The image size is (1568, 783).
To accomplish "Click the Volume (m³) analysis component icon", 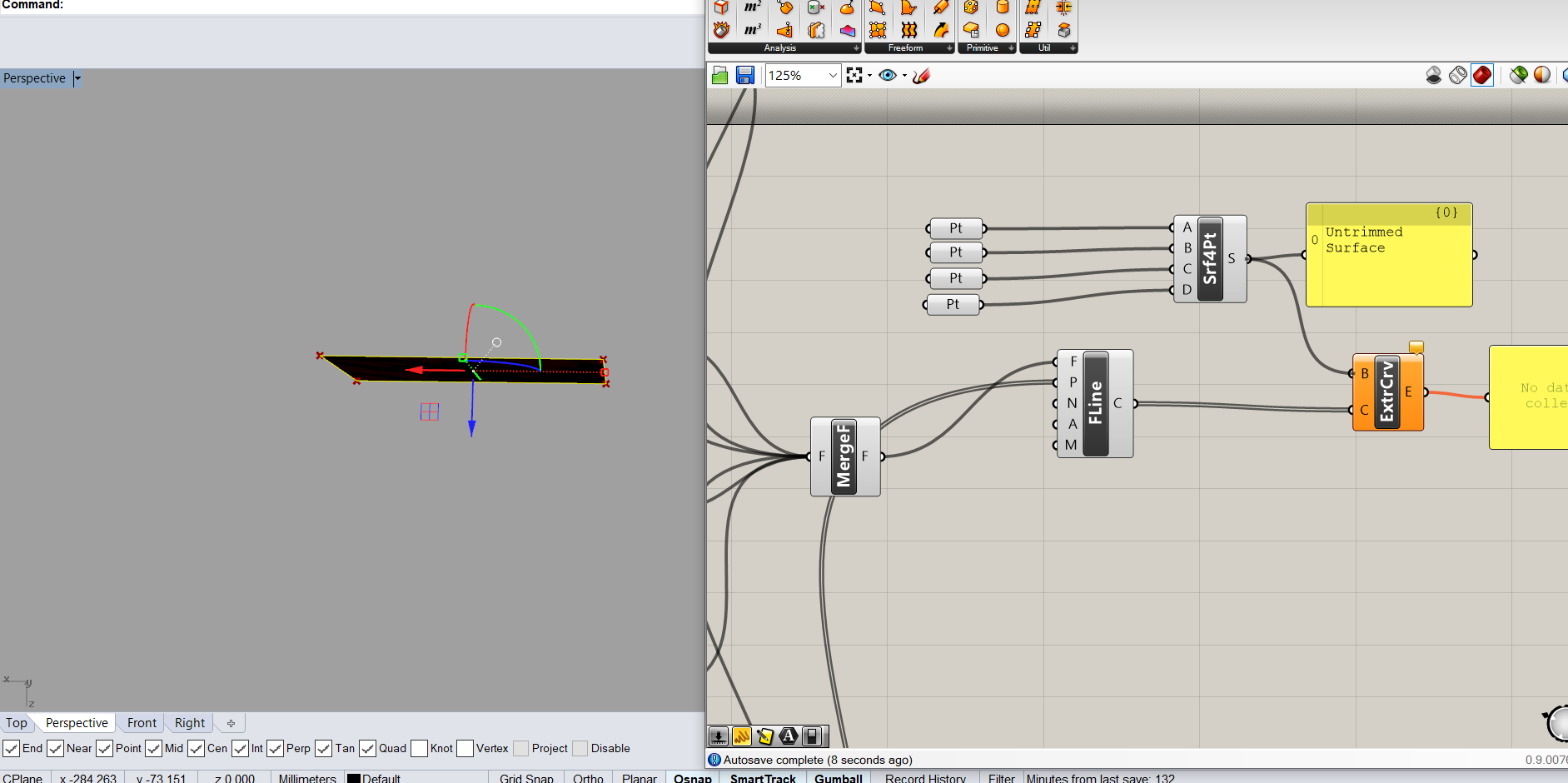I will pyautogui.click(x=753, y=30).
